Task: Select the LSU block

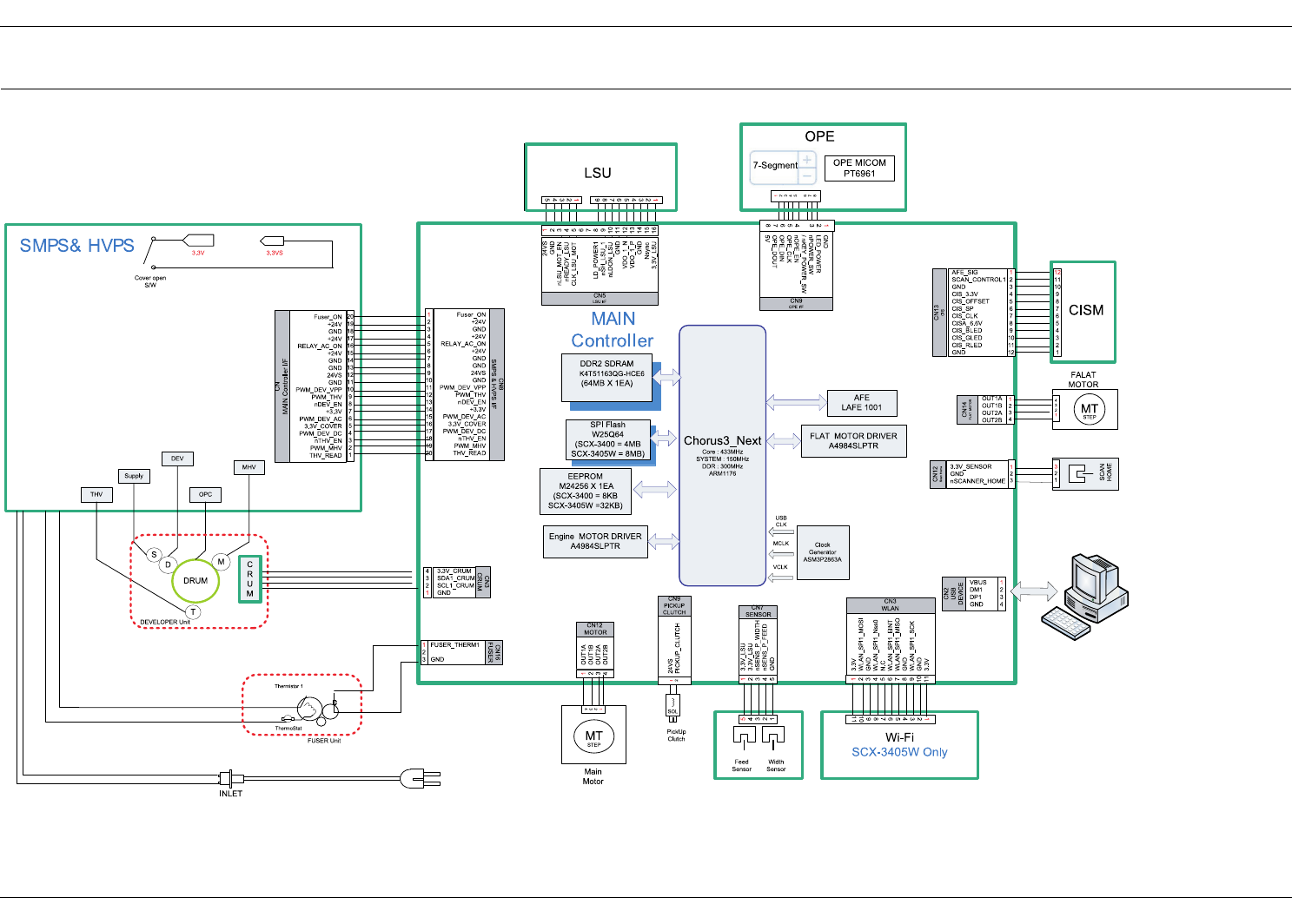Action: click(x=600, y=177)
